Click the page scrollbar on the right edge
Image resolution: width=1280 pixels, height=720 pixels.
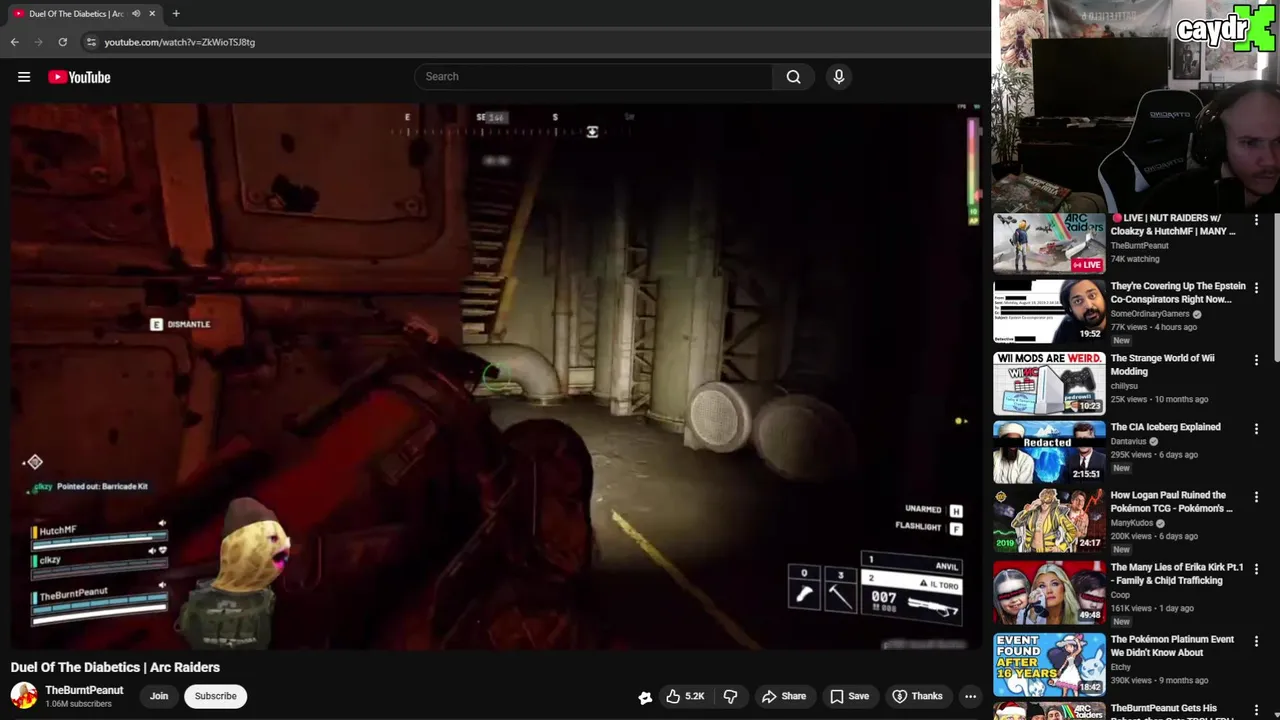[x=1276, y=285]
